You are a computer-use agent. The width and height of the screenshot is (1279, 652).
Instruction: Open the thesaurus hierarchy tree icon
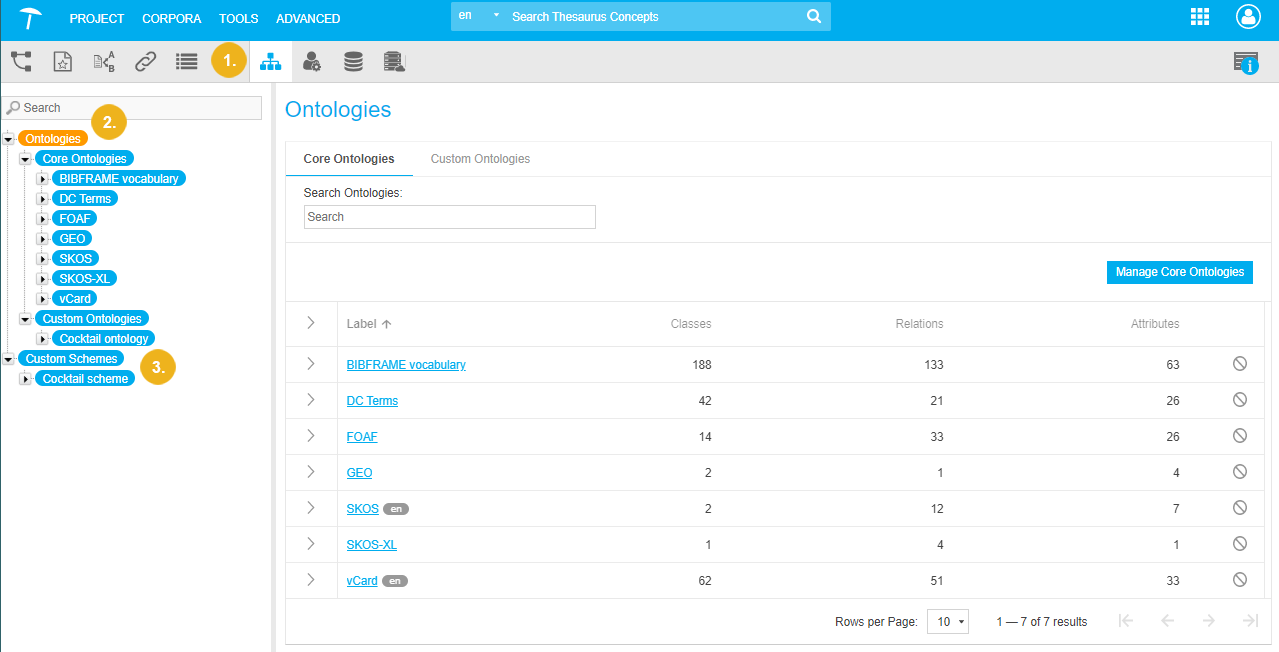tap(21, 62)
